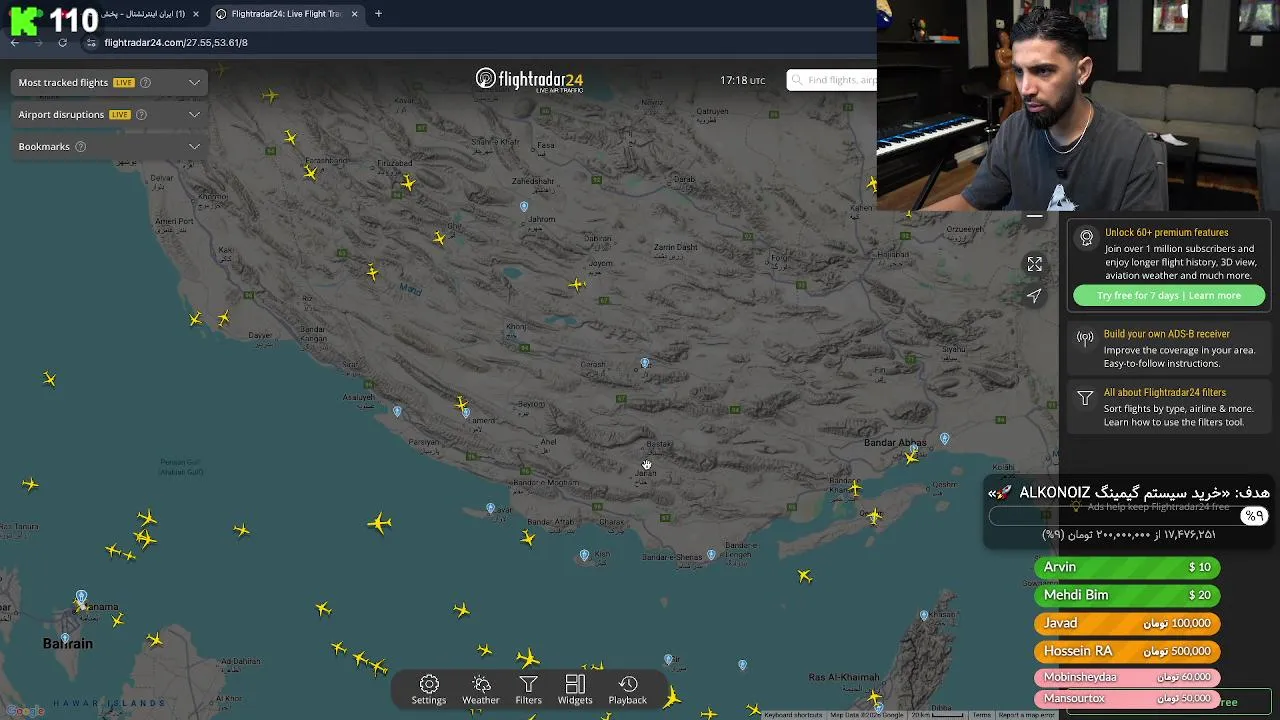Go back with the browser back arrow
This screenshot has width=1280, height=720.
[14, 43]
